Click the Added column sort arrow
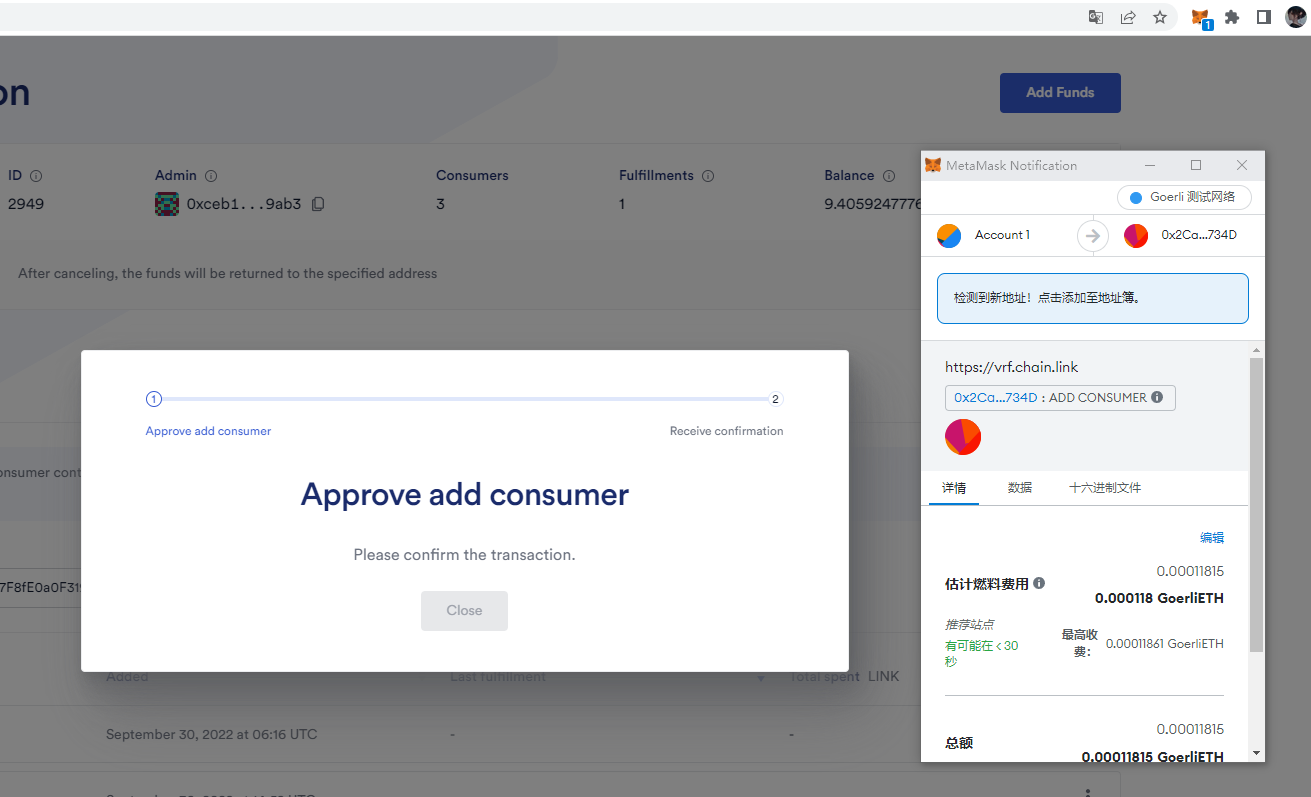 click(421, 678)
